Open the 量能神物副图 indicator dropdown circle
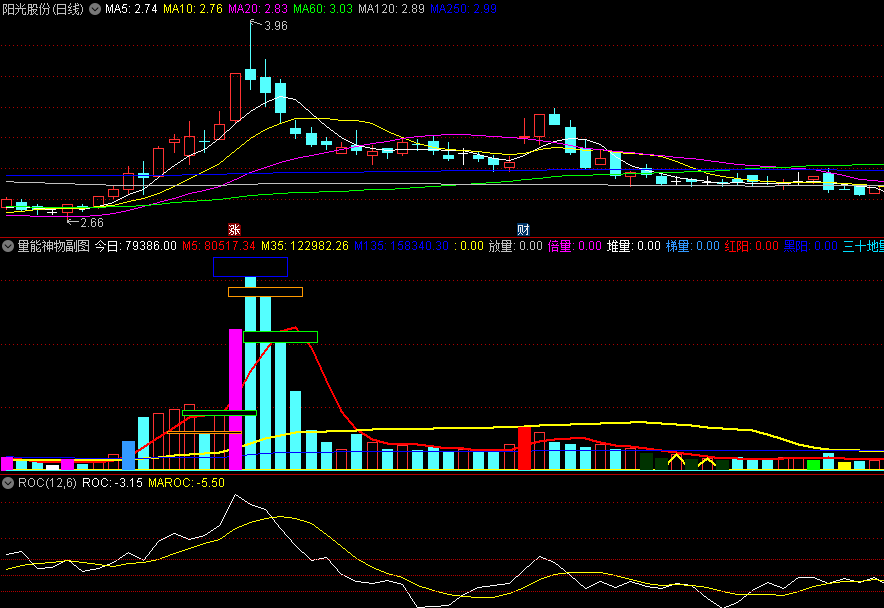 click(8, 246)
